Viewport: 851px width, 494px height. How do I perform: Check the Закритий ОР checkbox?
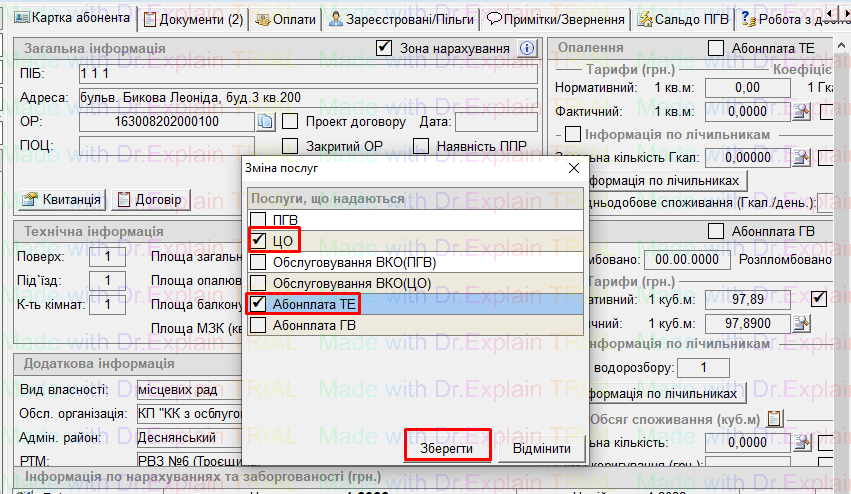pos(291,147)
